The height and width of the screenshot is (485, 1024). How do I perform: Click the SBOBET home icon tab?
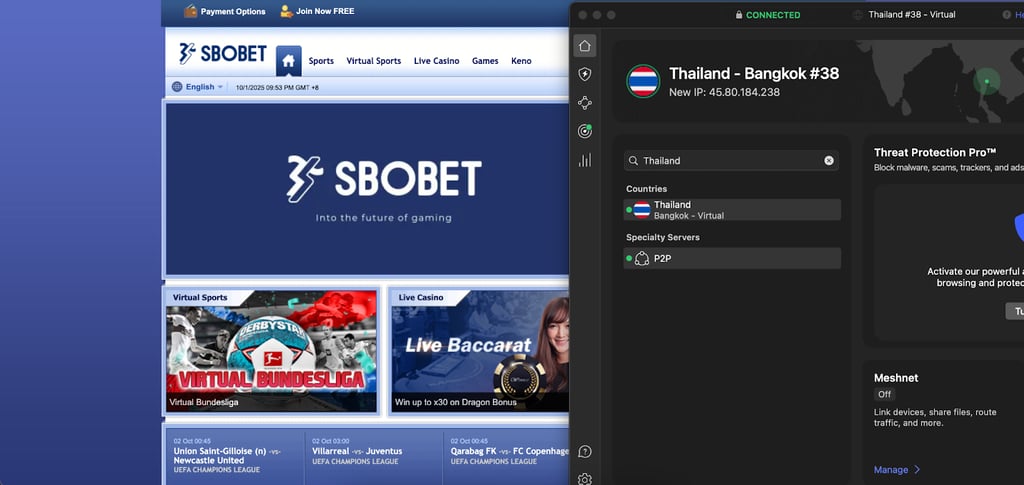pos(289,61)
